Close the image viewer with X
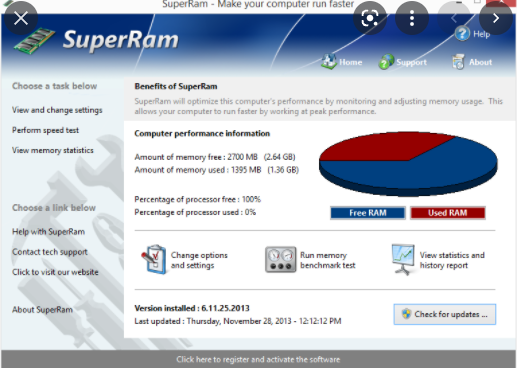The width and height of the screenshot is (517, 368). [x=21, y=18]
